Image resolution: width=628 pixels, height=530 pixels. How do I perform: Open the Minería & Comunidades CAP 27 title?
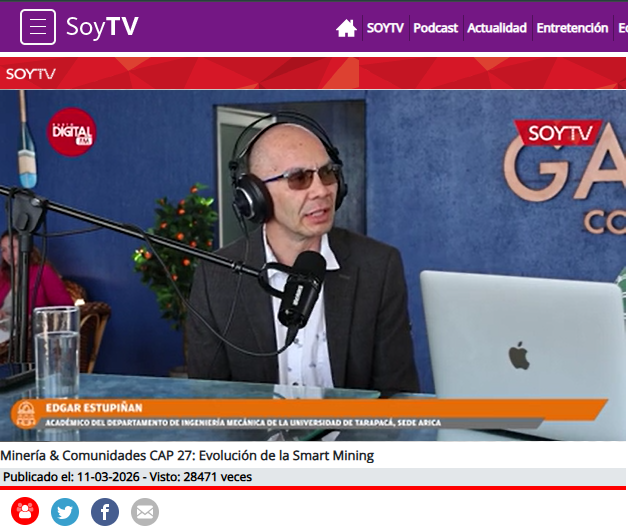point(187,456)
